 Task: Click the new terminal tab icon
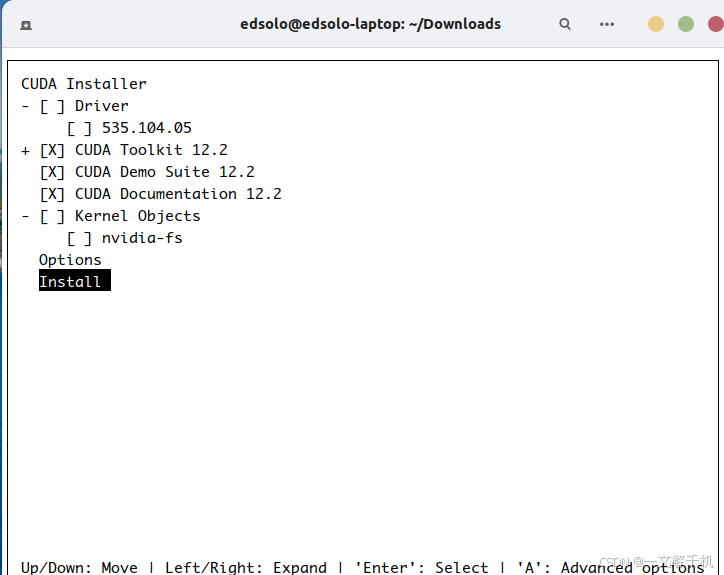coord(25,24)
